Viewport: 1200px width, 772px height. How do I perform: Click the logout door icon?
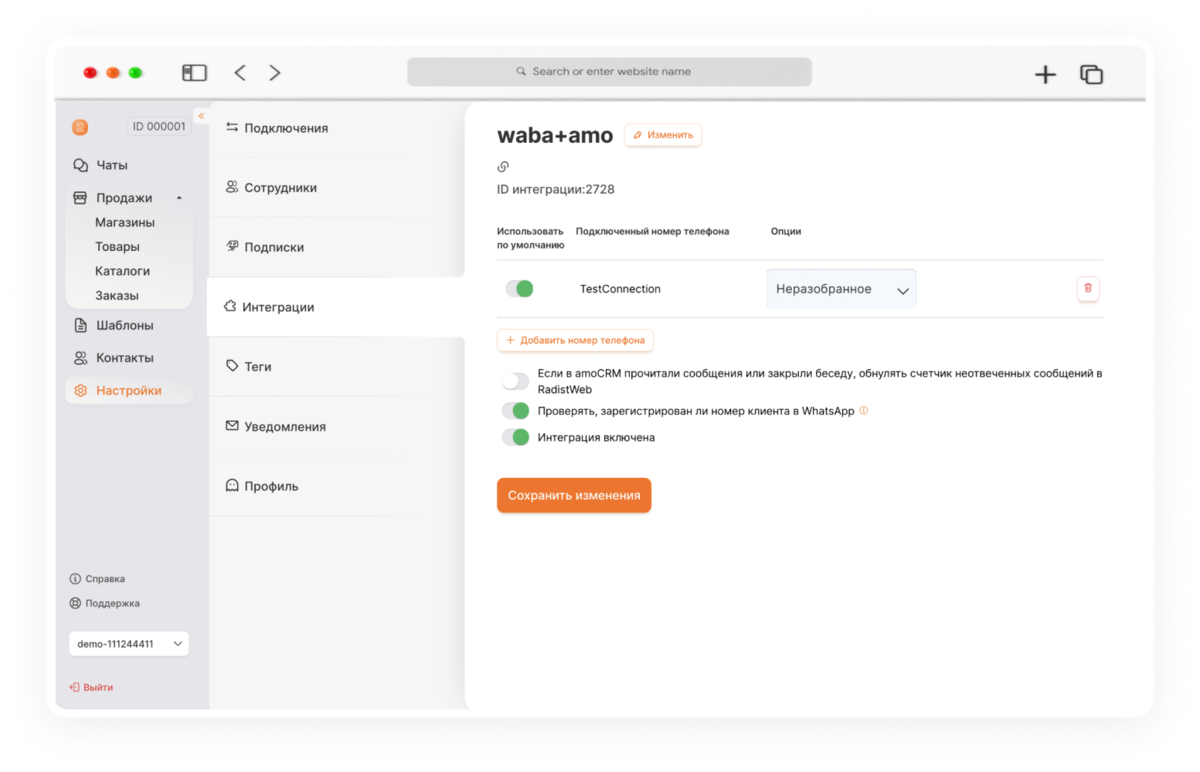tap(74, 687)
